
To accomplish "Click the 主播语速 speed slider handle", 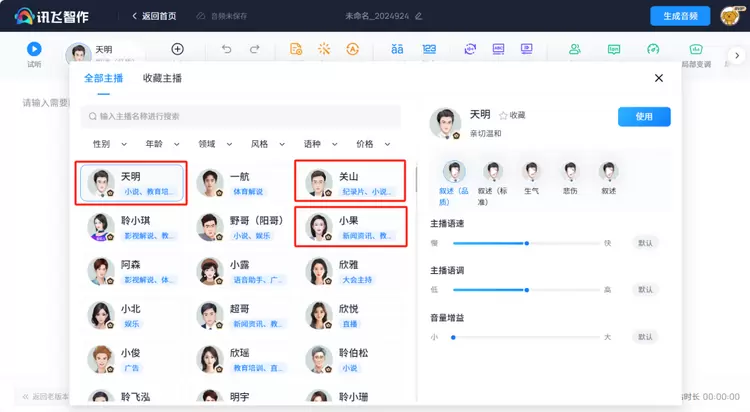I will [x=527, y=243].
